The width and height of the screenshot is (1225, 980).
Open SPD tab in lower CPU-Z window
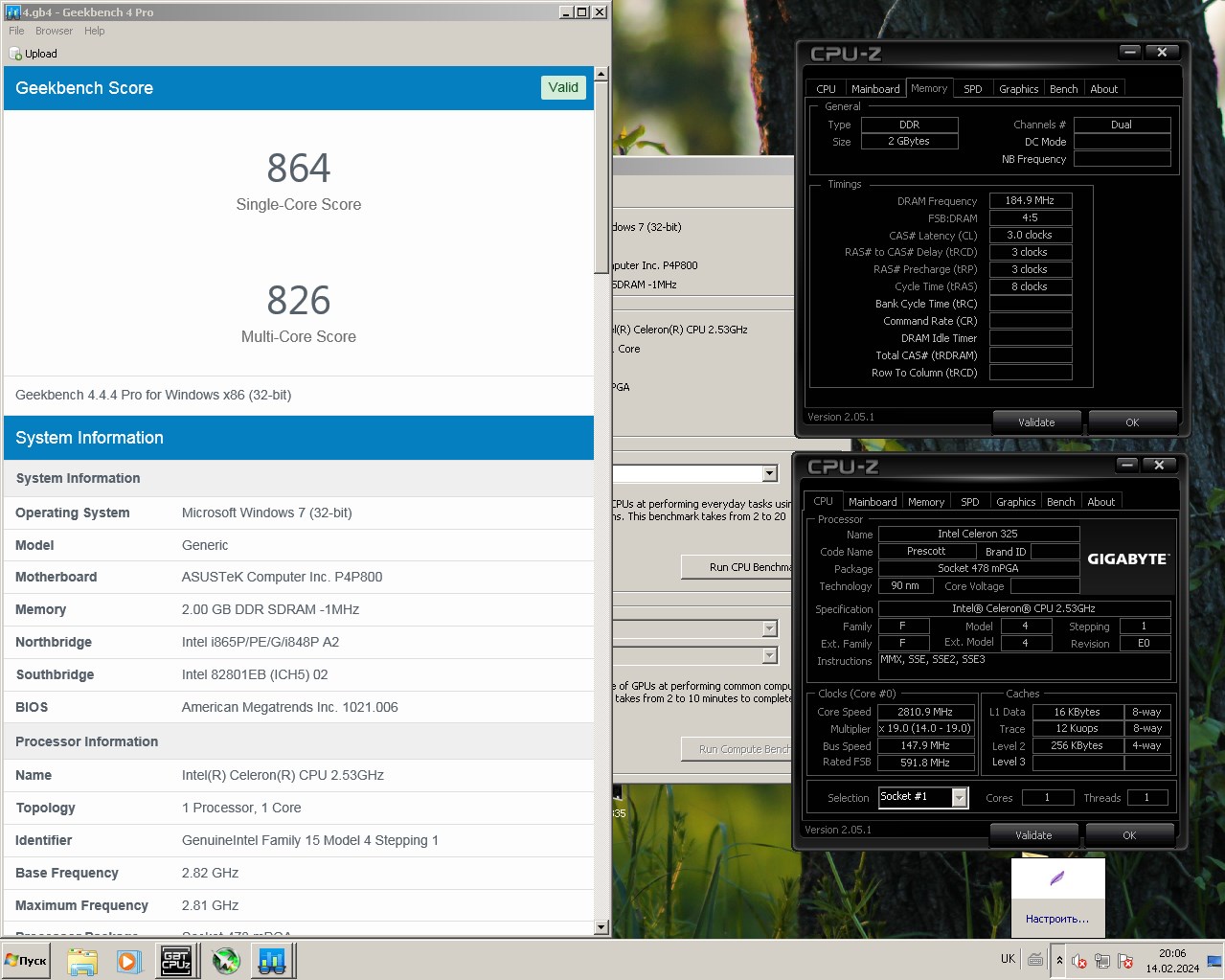[x=969, y=502]
